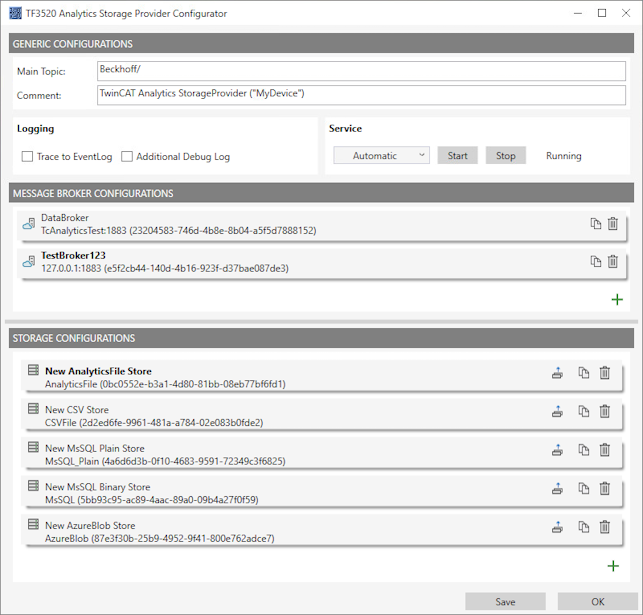The image size is (643, 615).
Task: Copy the New MsSQL Binary Store configuration
Action: click(584, 489)
